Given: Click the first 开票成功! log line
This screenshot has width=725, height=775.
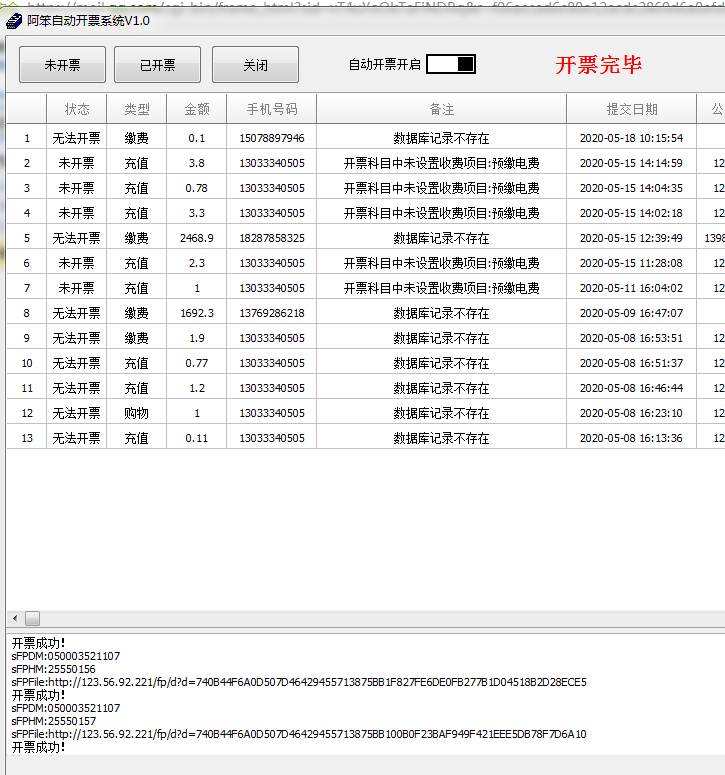Looking at the screenshot, I should tap(38, 643).
